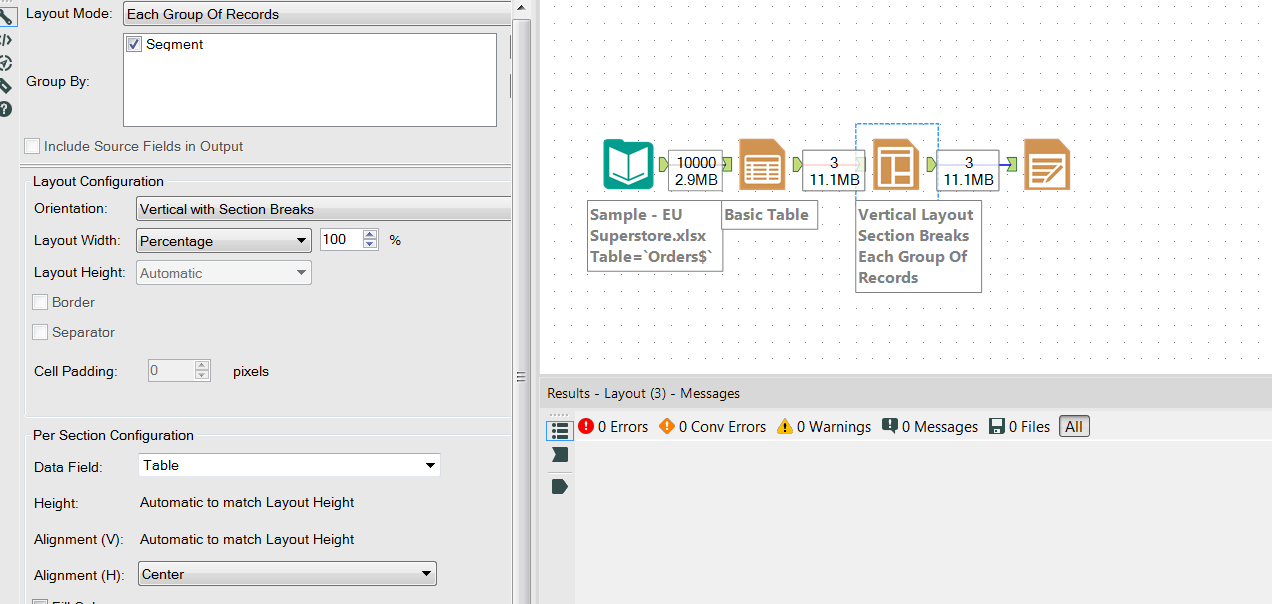Enable the Border checkbox
The height and width of the screenshot is (604, 1272).
click(x=39, y=302)
